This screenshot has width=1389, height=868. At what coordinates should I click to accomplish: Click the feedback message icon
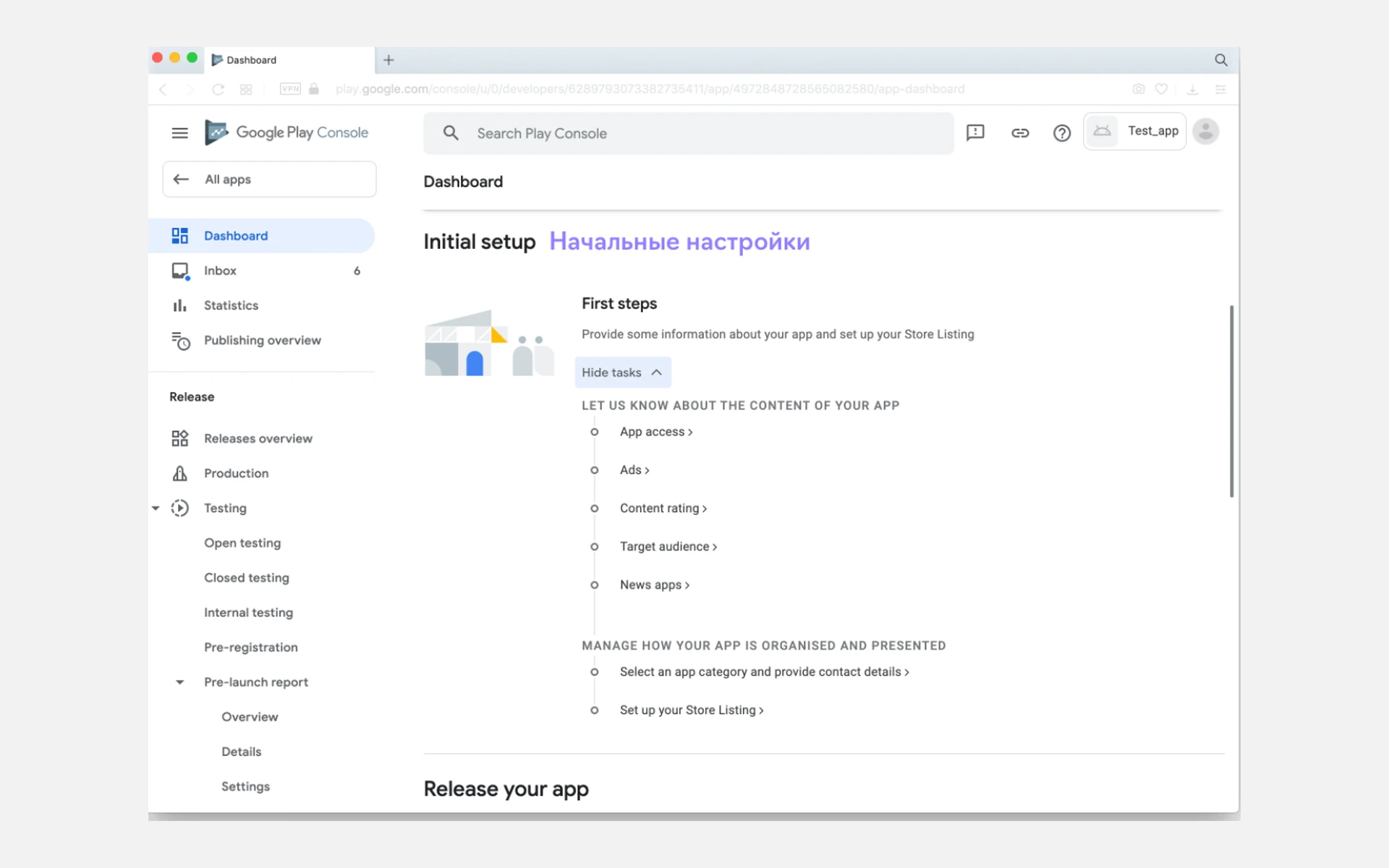click(975, 132)
